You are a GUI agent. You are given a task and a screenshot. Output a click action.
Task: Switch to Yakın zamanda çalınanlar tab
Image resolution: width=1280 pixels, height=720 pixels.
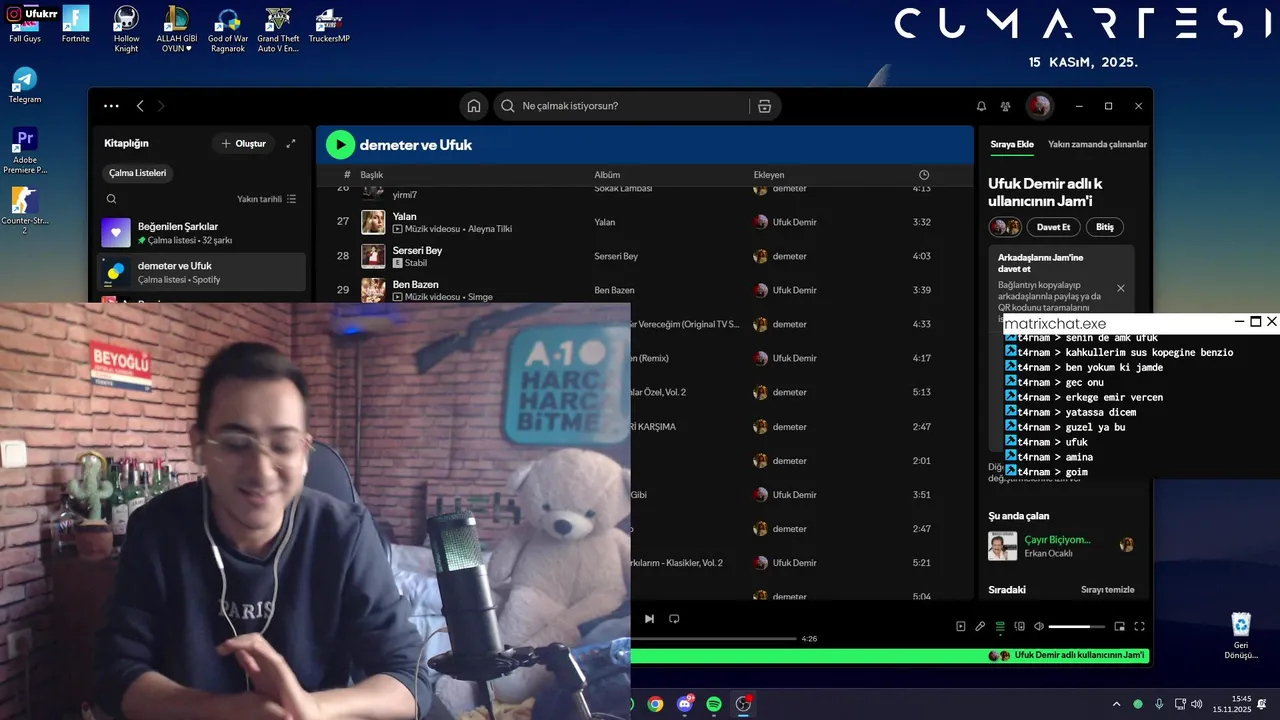pyautogui.click(x=1097, y=144)
